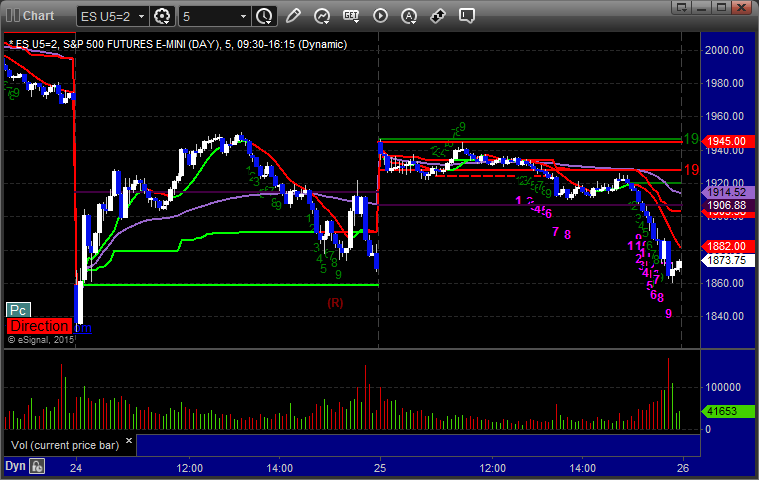Select the 1906.88 price marker
The height and width of the screenshot is (480, 759).
[x=728, y=205]
